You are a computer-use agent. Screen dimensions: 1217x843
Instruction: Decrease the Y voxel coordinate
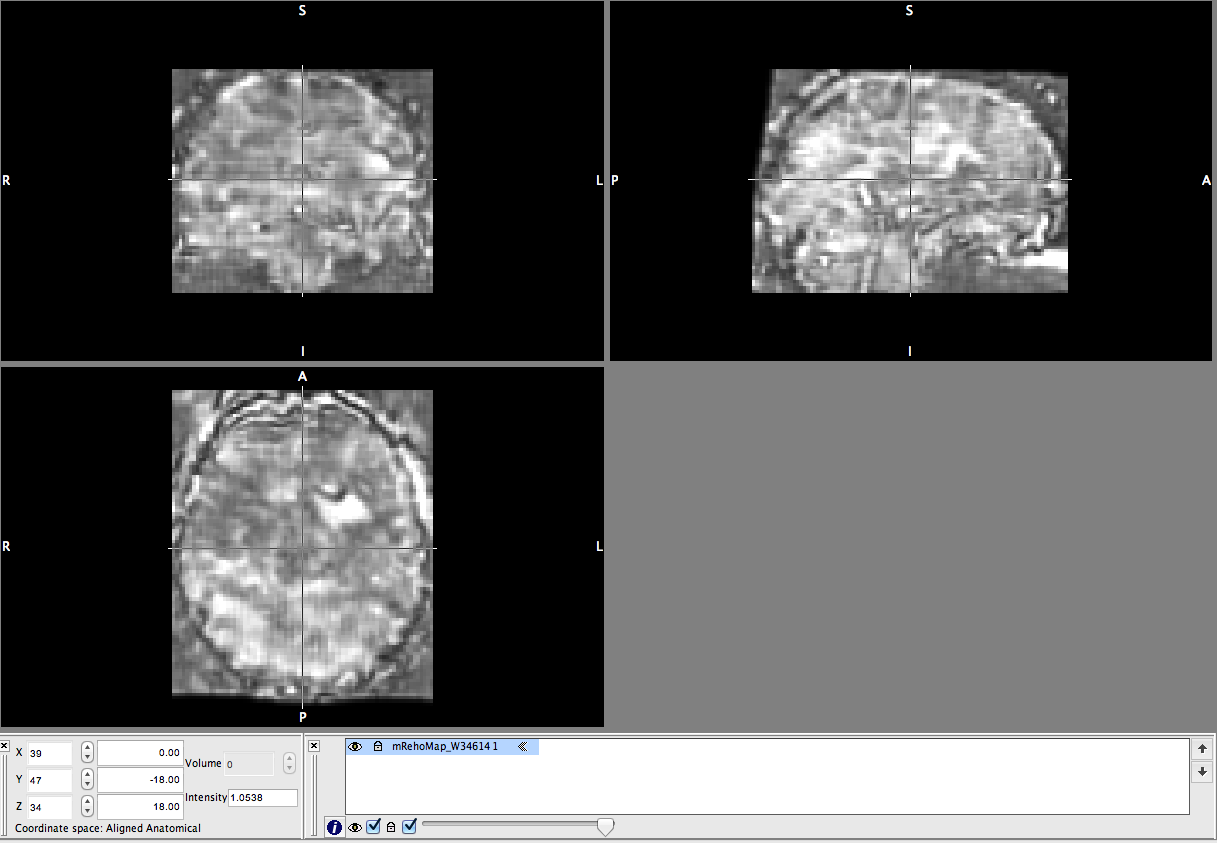coord(87,785)
